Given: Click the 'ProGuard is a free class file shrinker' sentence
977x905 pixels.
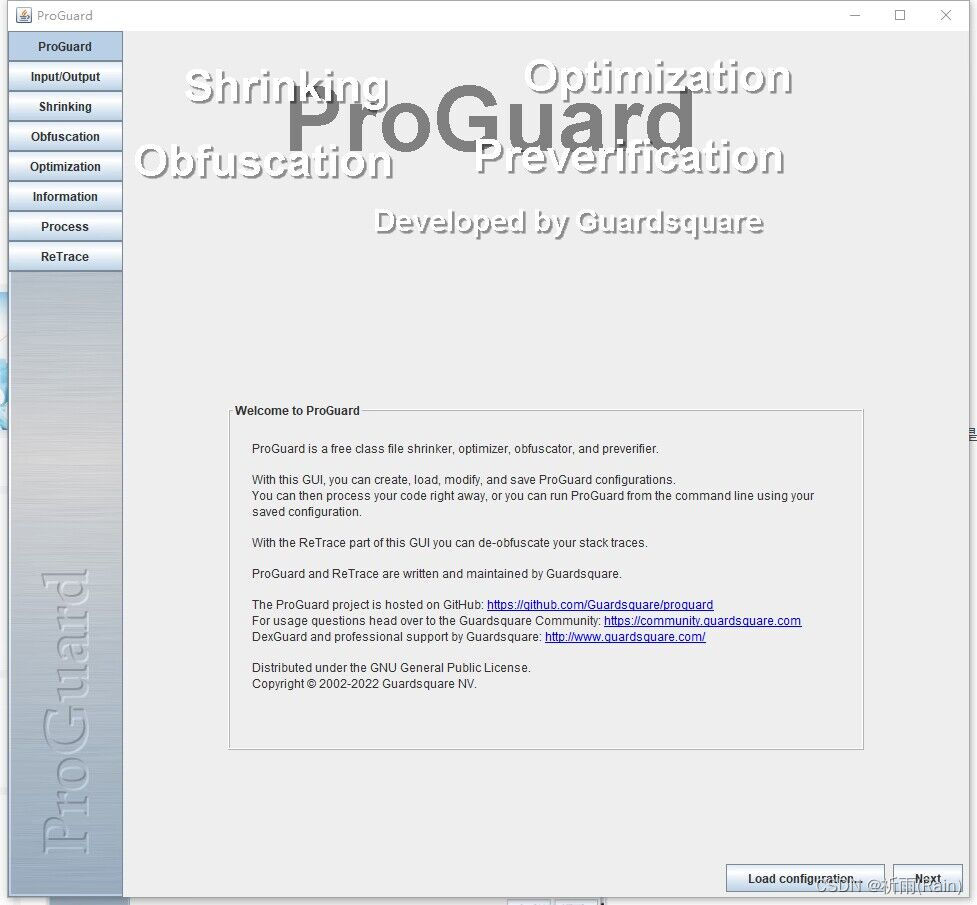Looking at the screenshot, I should pos(455,449).
